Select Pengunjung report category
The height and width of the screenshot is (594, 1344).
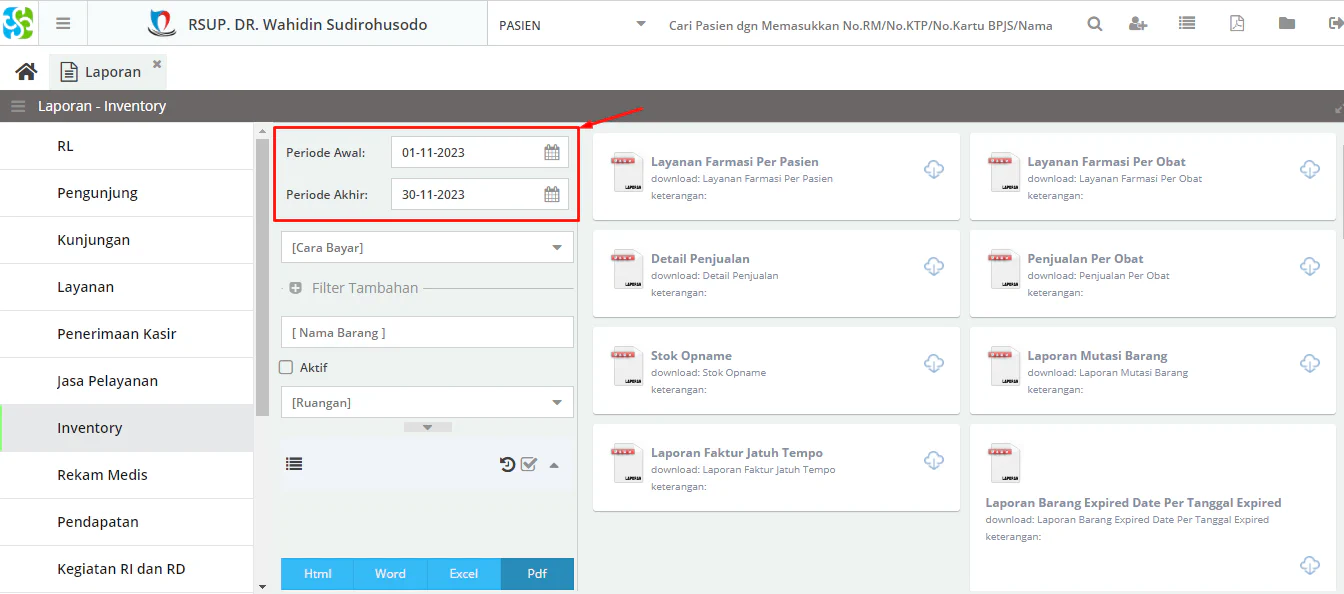[126, 193]
